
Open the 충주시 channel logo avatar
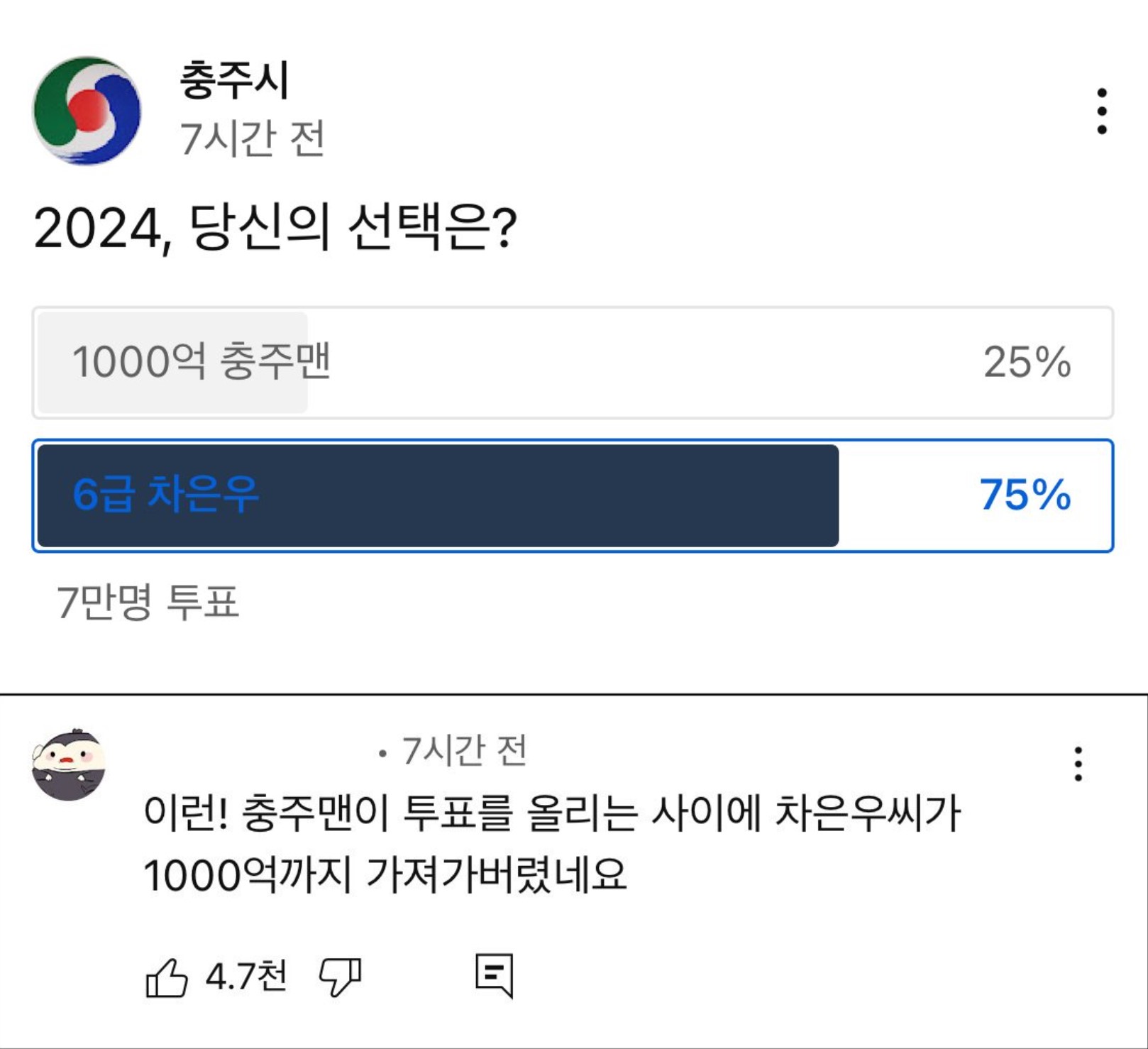(87, 111)
